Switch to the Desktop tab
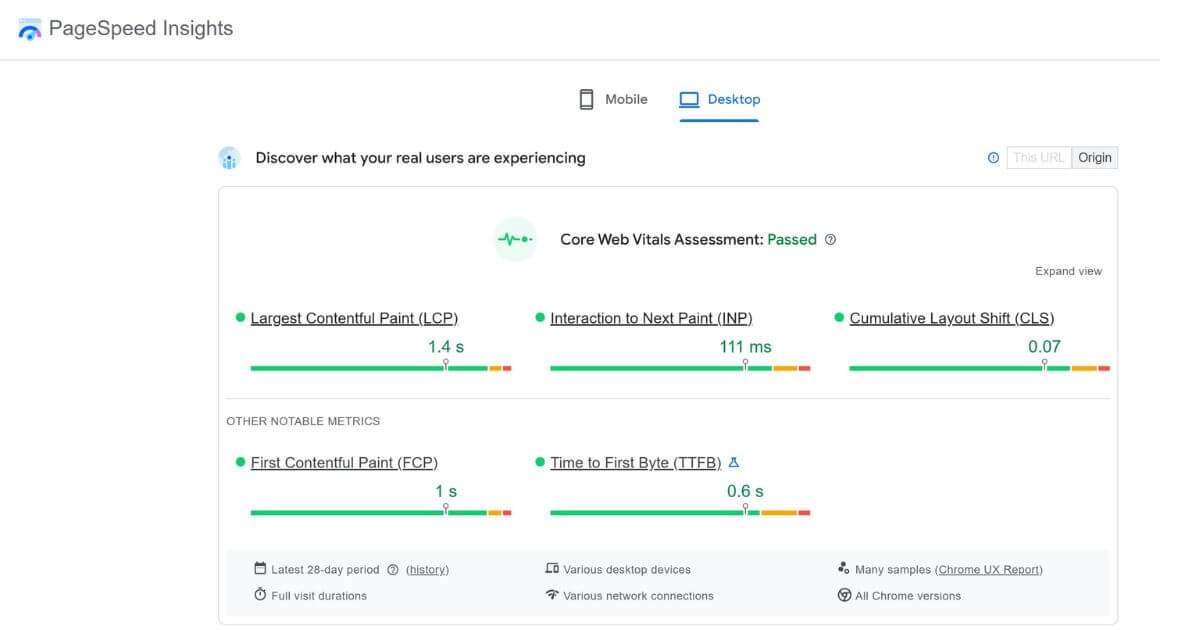 pyautogui.click(x=735, y=98)
